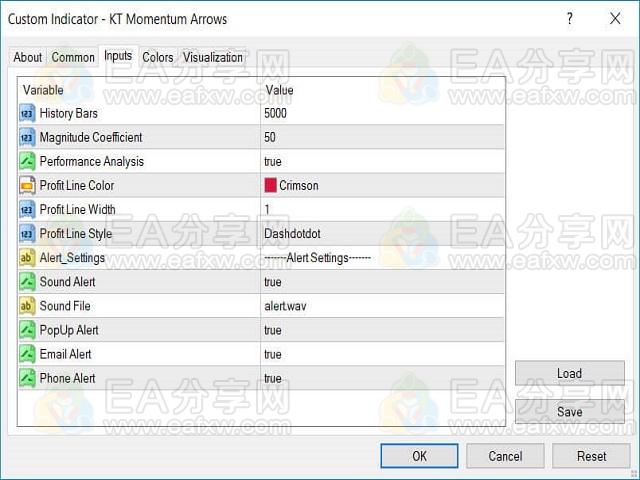Screen dimensions: 640x480
Task: Select the Magnitude Coefficient value 50
Action: (270, 137)
